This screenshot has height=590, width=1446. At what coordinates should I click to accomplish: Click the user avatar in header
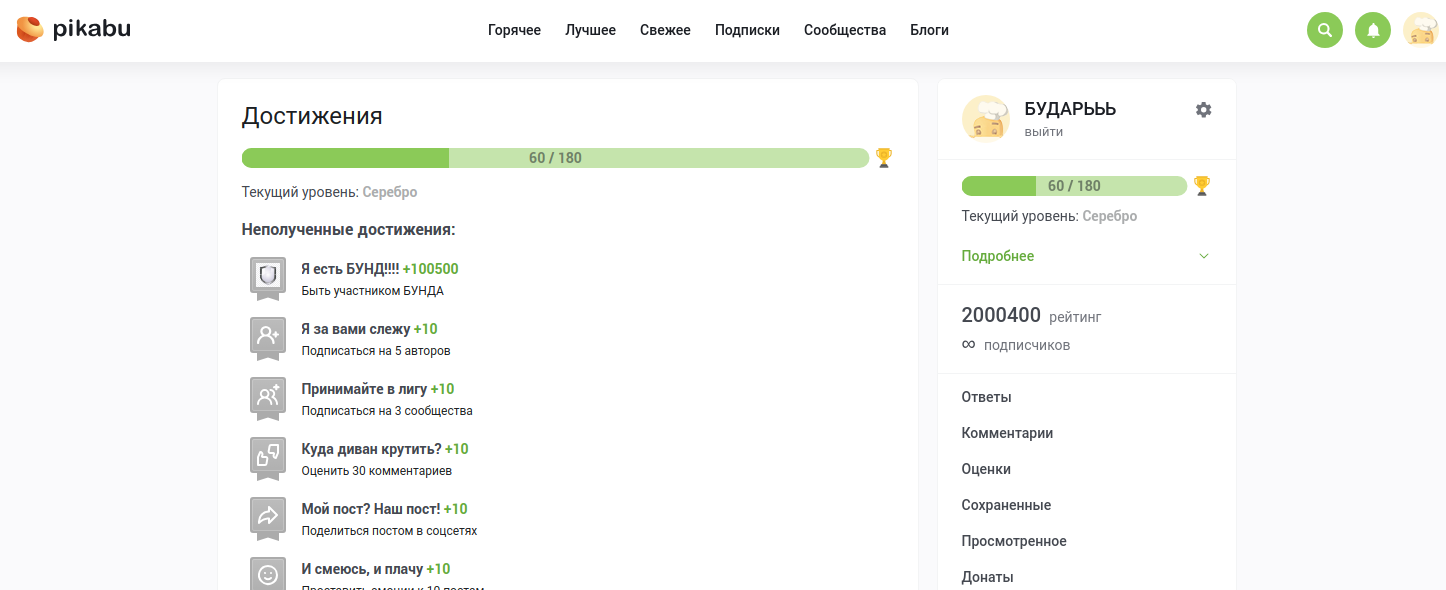click(x=1421, y=30)
